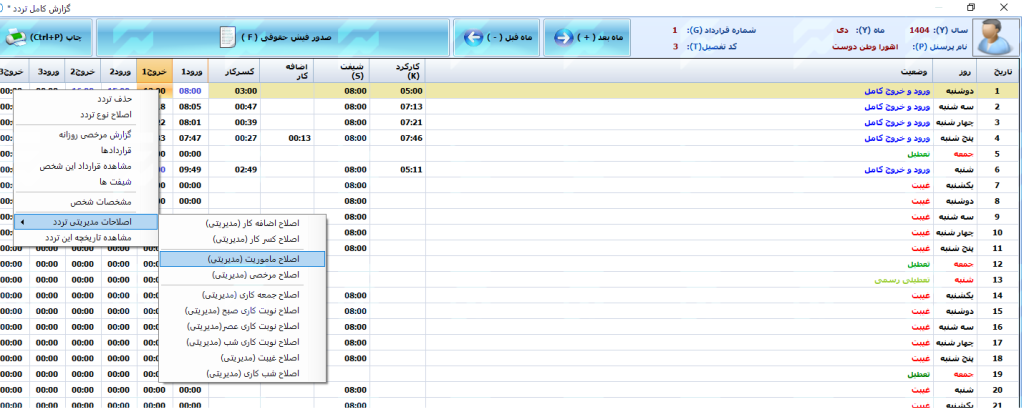Click the next month right-arrow icon

pos(563,38)
